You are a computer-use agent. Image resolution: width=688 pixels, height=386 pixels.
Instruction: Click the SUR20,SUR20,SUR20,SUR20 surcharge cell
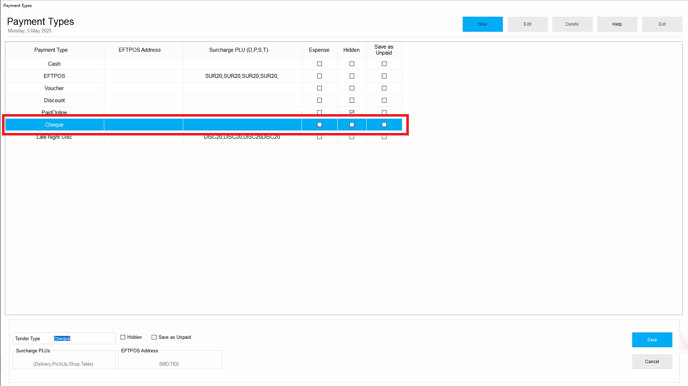242,76
